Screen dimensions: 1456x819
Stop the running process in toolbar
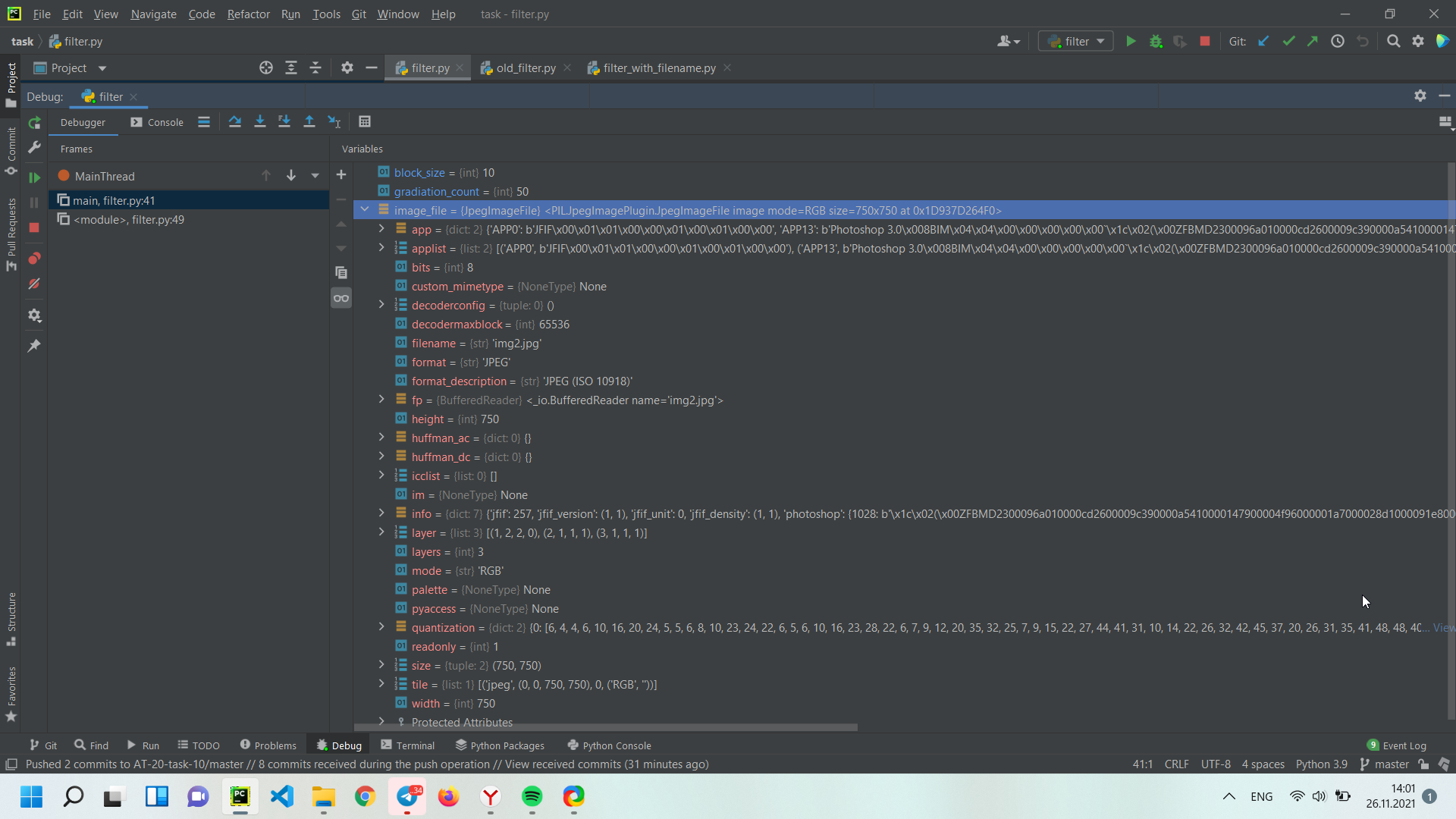click(1204, 42)
